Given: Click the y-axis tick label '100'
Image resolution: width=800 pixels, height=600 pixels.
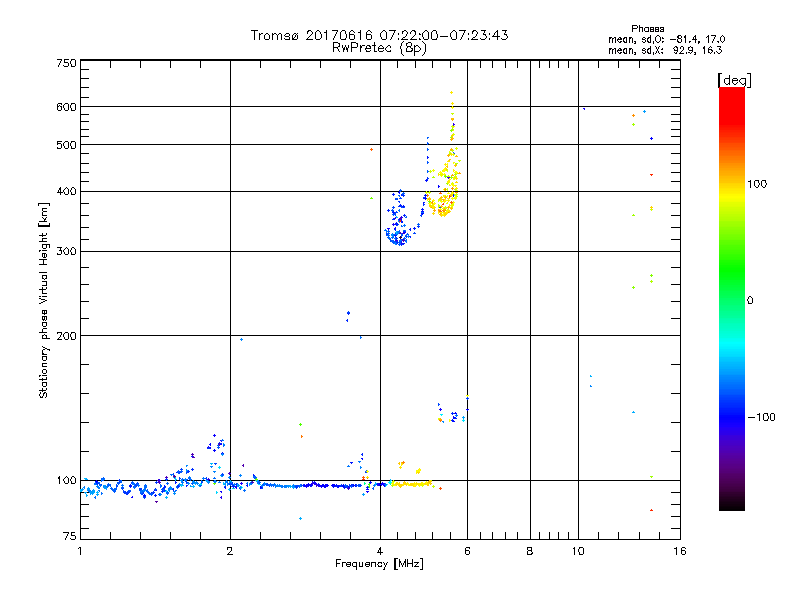Looking at the screenshot, I should (x=66, y=480).
